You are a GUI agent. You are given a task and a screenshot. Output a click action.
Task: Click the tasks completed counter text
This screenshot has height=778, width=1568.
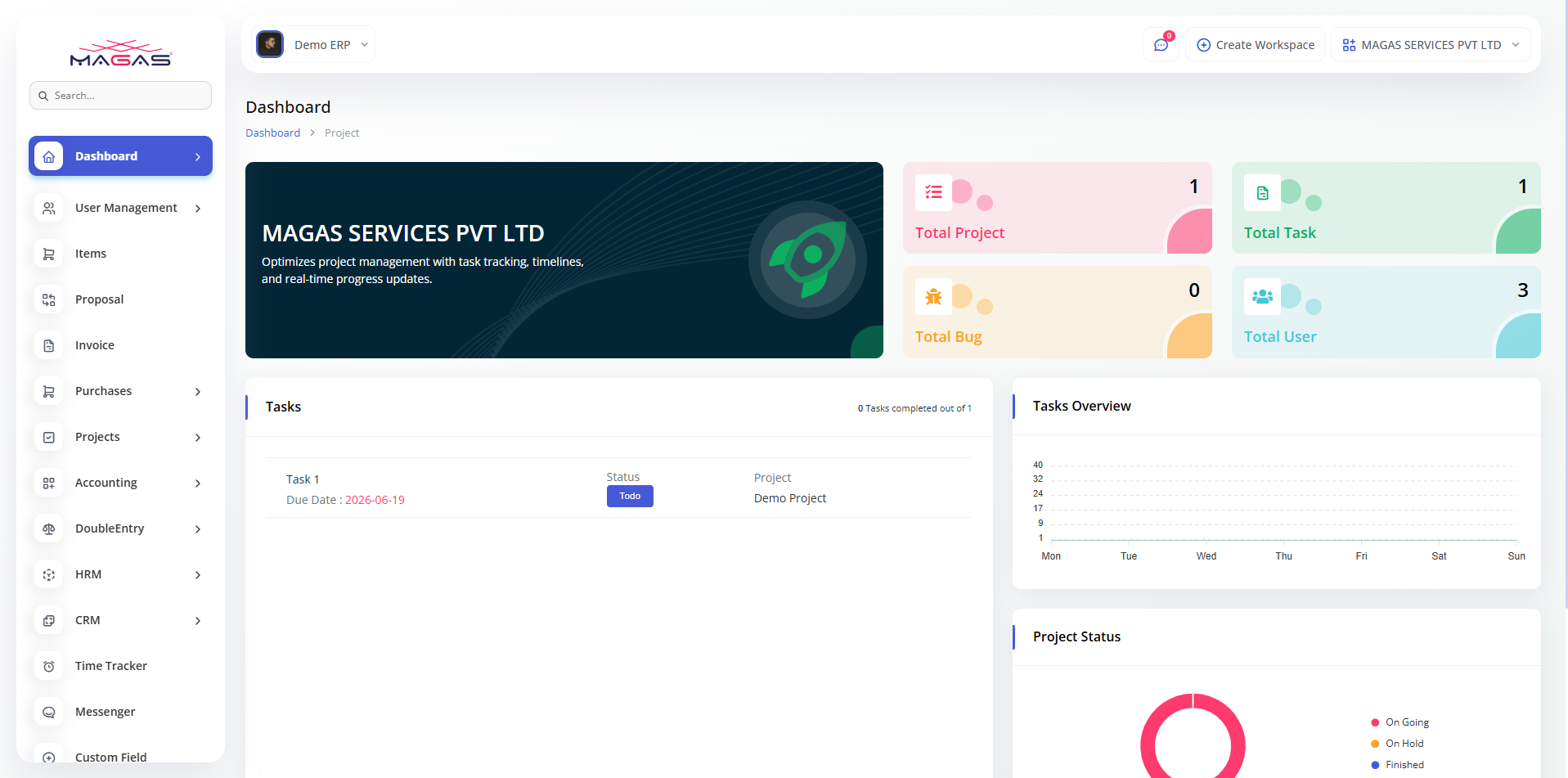(914, 408)
